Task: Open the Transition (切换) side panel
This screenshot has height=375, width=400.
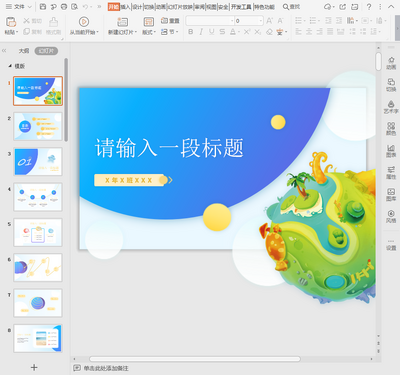Action: (391, 85)
